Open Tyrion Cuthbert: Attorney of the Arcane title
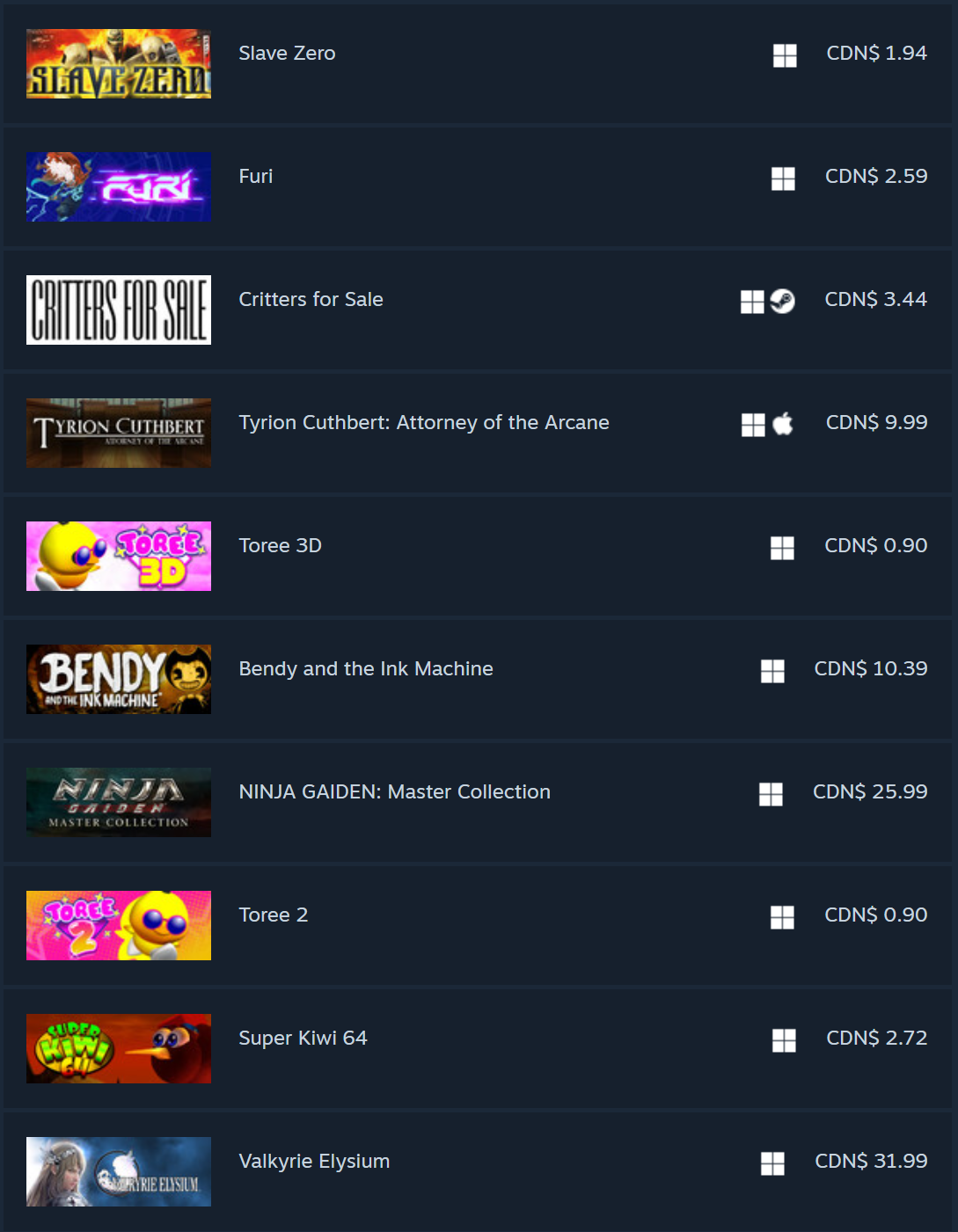This screenshot has height=1232, width=958. [424, 423]
